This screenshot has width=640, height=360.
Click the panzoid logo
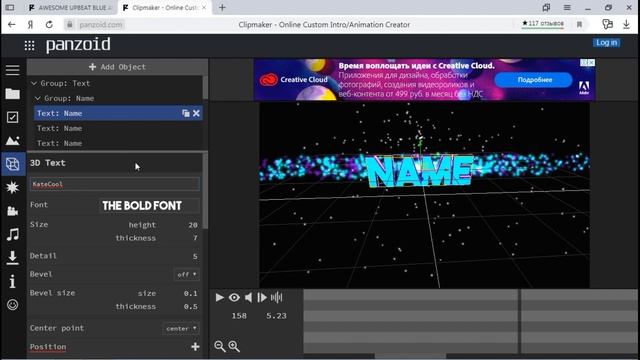click(x=78, y=44)
